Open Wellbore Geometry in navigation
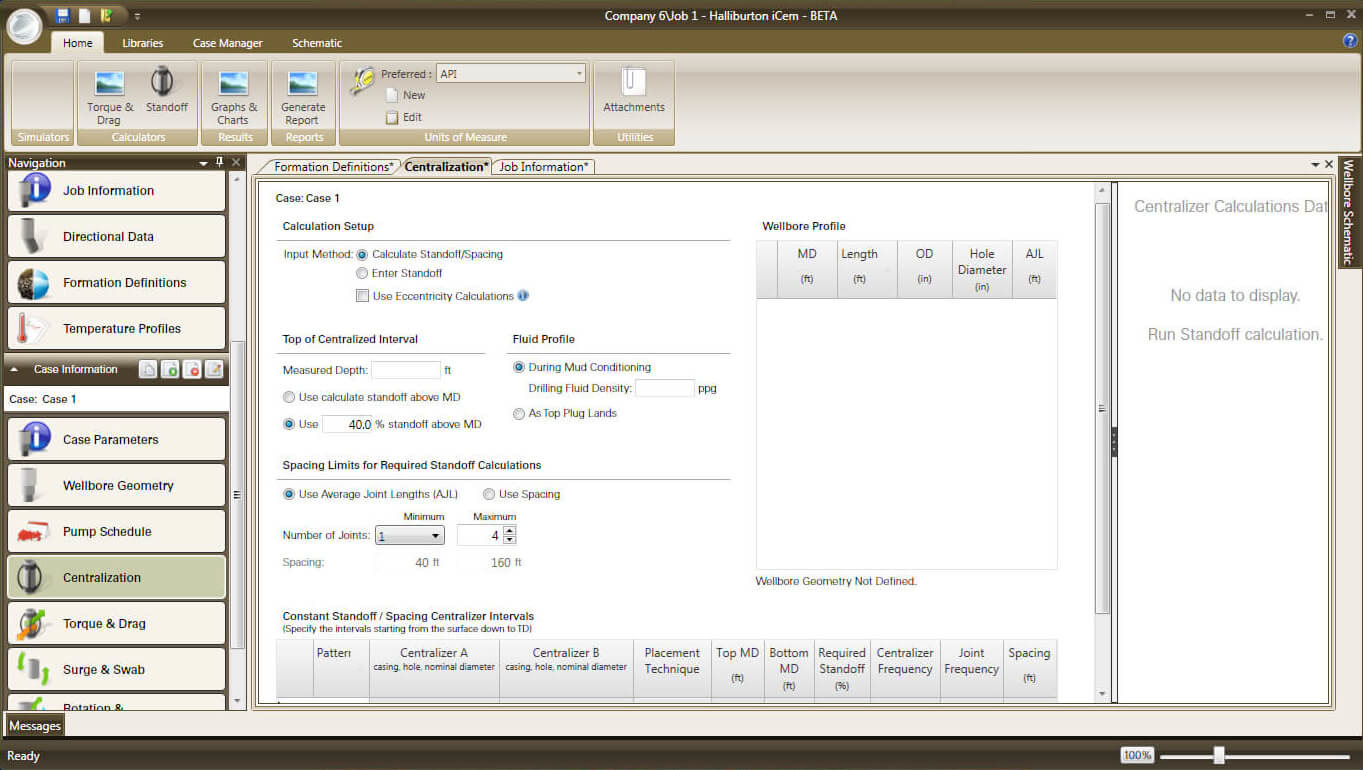 click(117, 485)
